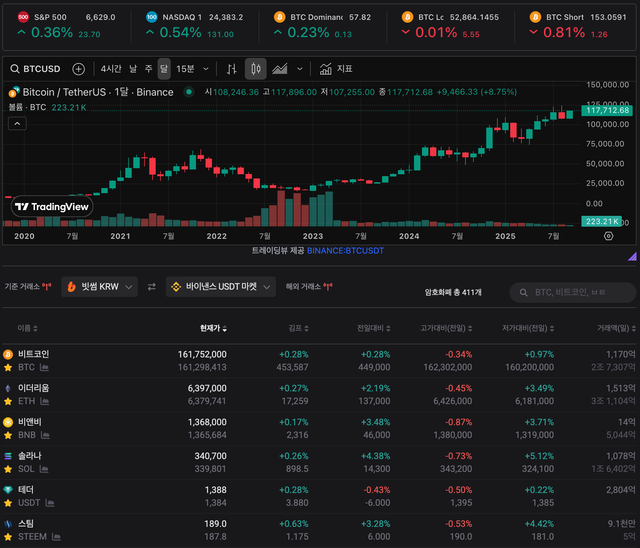
Task: Select the 4시간 timeframe
Action: (x=111, y=69)
